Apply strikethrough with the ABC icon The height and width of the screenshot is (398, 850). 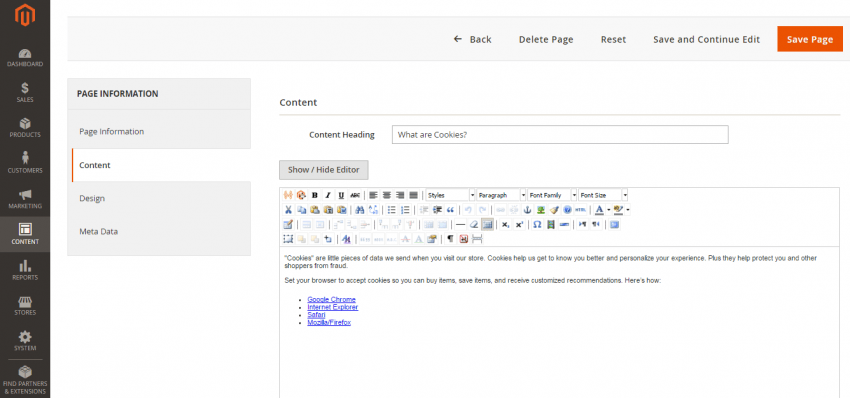point(355,195)
